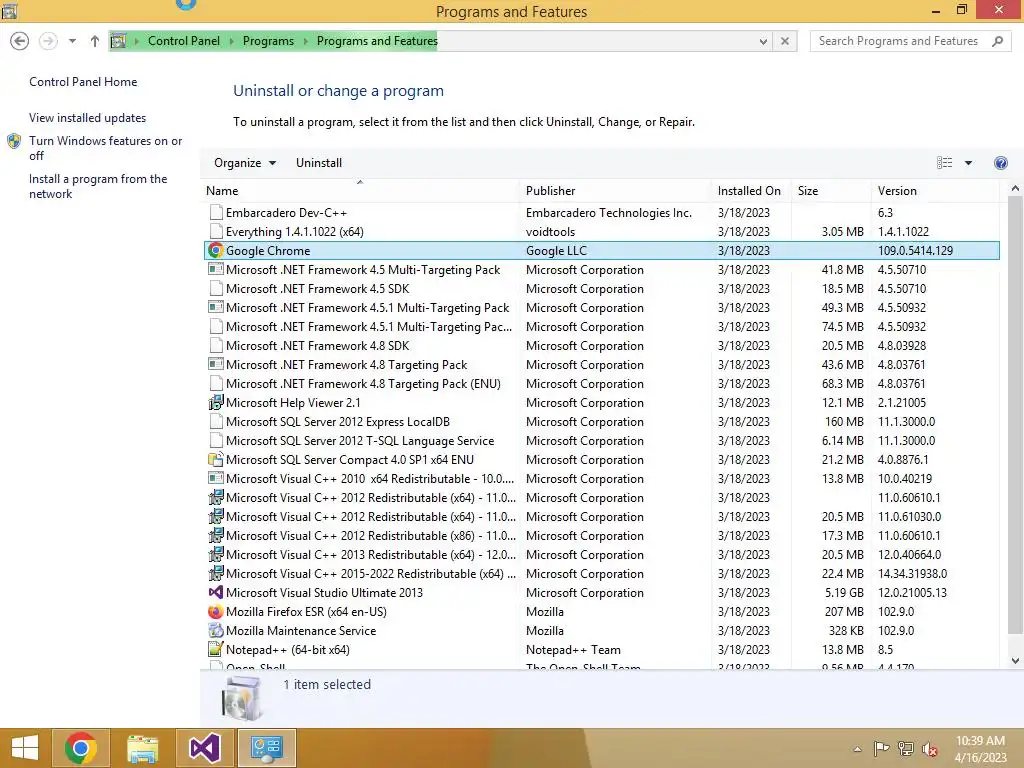This screenshot has width=1024, height=768.
Task: Click the list scrollbar down arrow
Action: (1015, 660)
